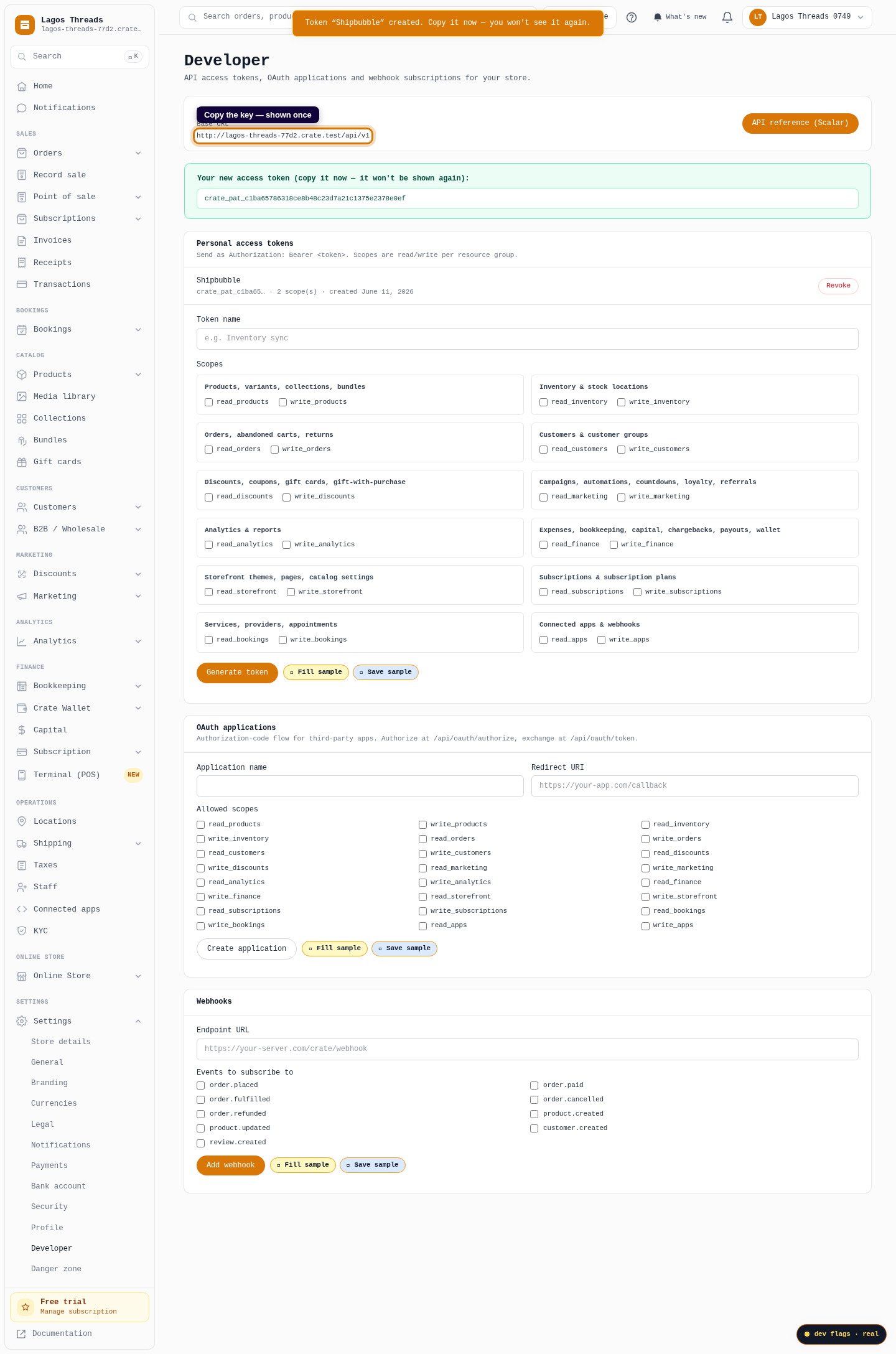Screen dimensions: 896x1354
Task: Click the Generate token button
Action: [237, 673]
